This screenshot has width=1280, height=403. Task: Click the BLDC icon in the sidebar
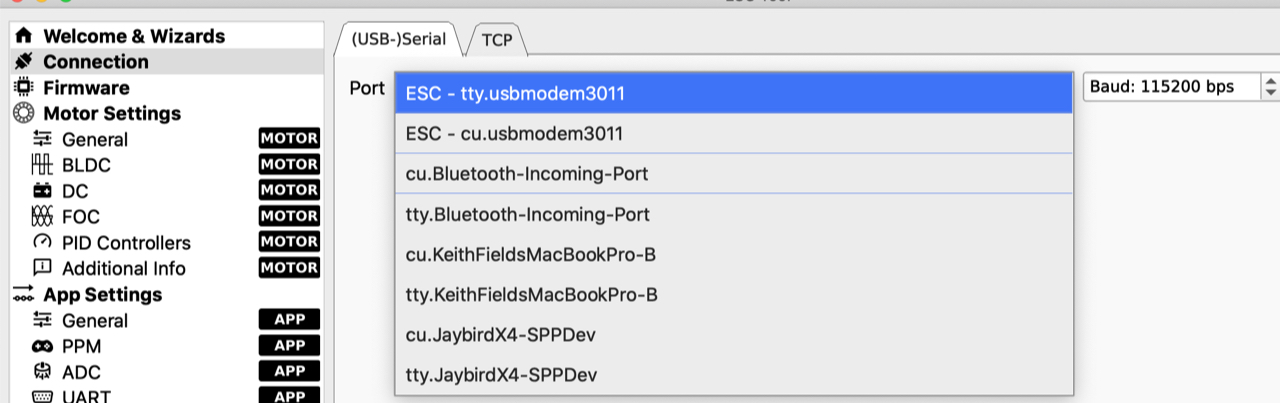[42, 166]
